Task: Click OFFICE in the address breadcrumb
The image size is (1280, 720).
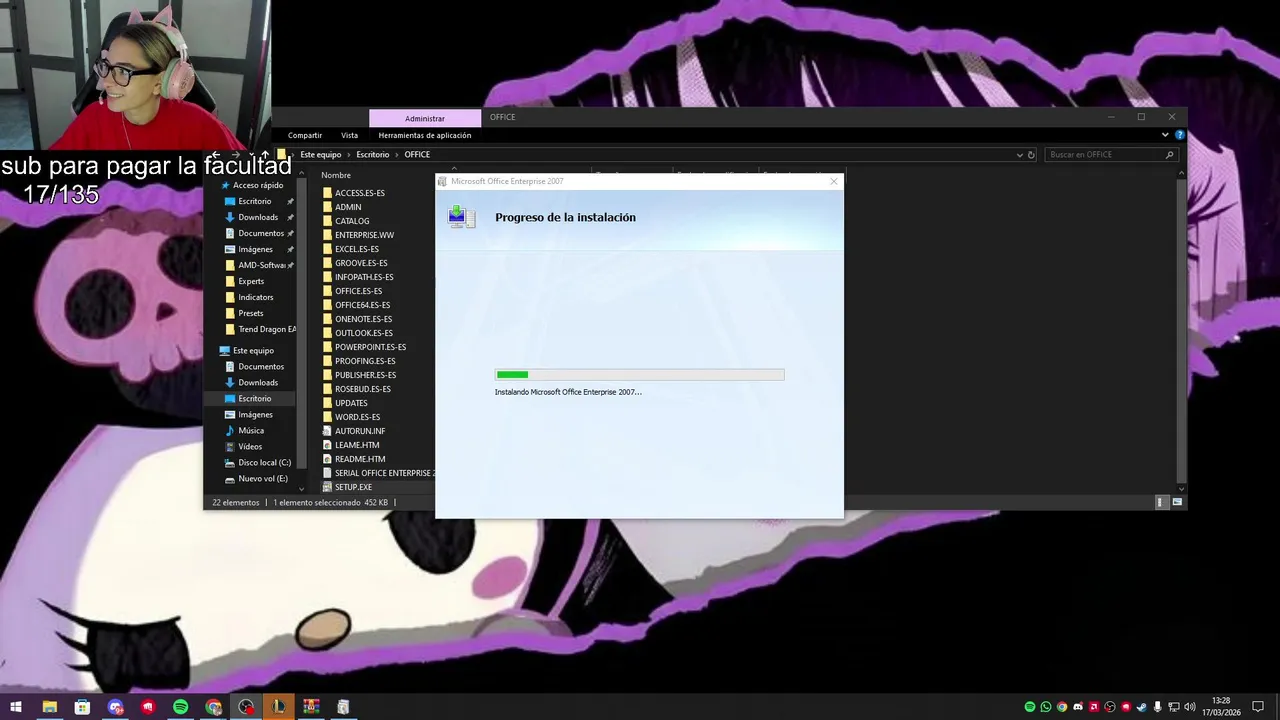Action: coord(417,155)
